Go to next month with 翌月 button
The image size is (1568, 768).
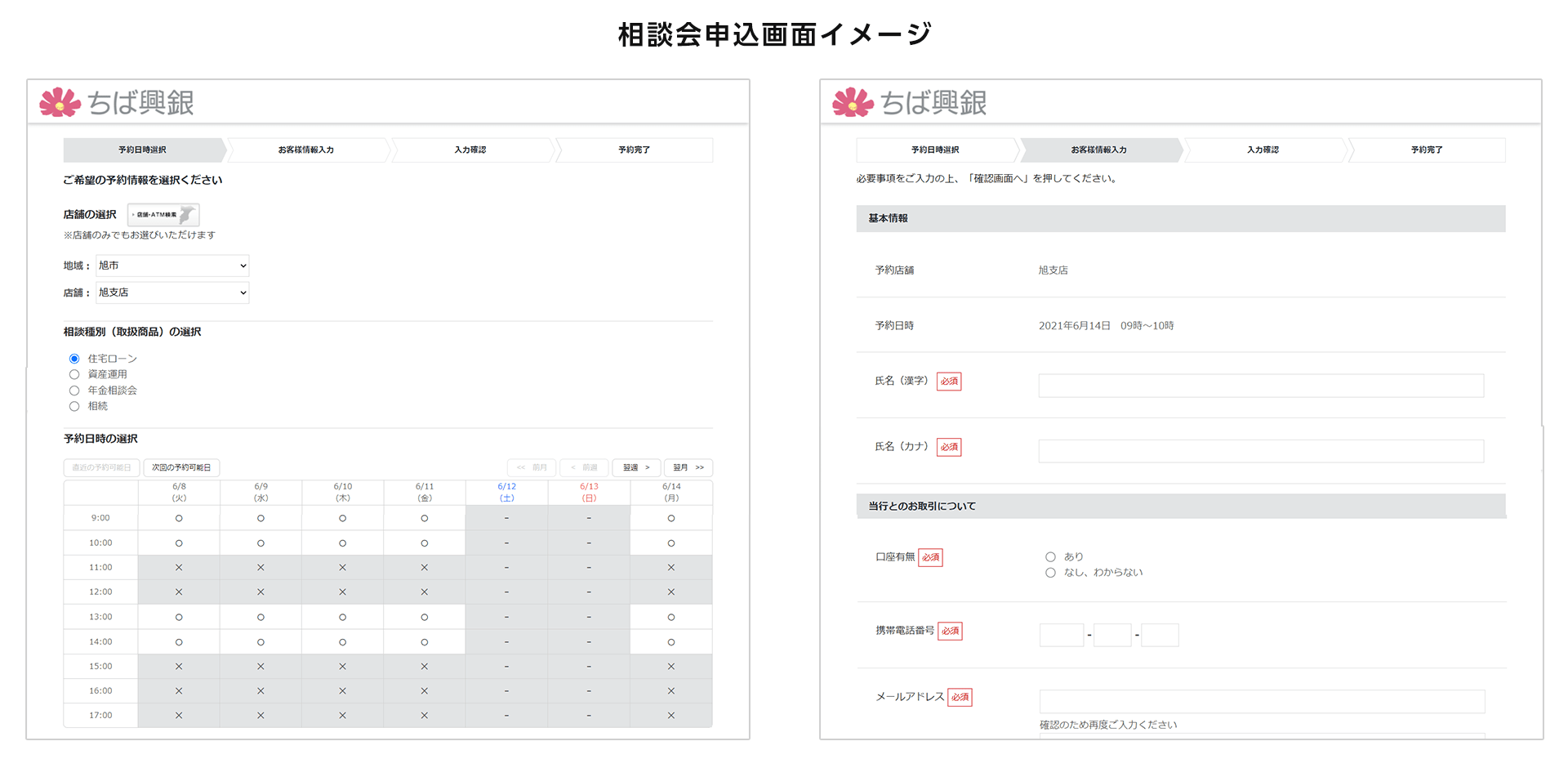688,467
